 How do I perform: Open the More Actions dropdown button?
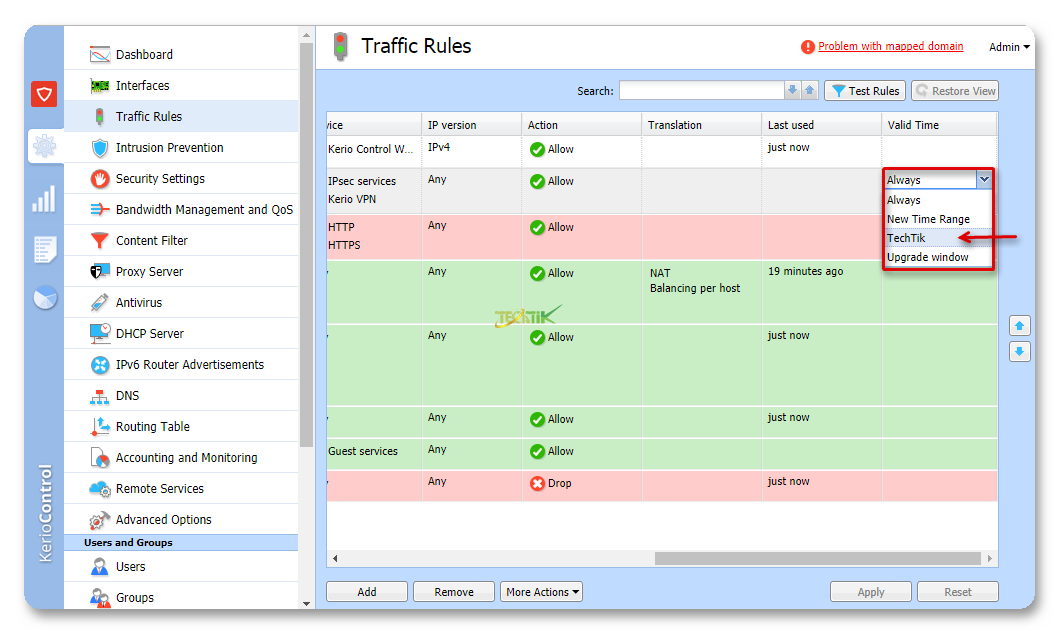tap(541, 592)
